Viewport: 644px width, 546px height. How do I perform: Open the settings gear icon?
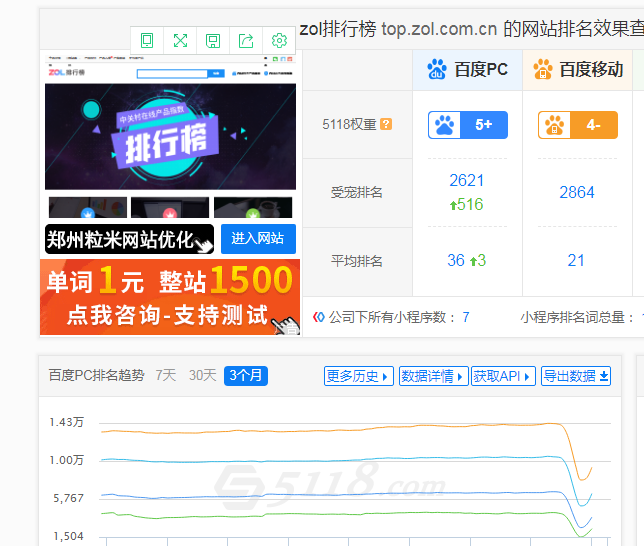[x=279, y=41]
